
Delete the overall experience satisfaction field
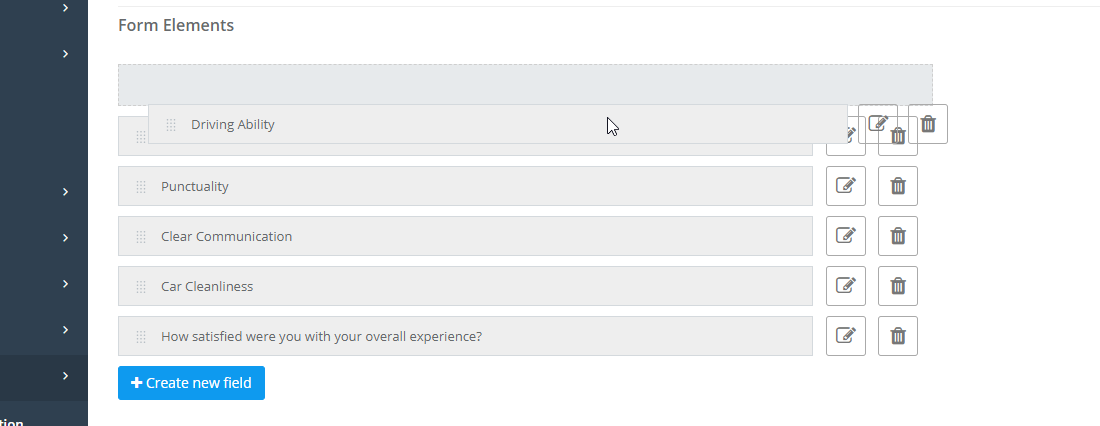(897, 335)
